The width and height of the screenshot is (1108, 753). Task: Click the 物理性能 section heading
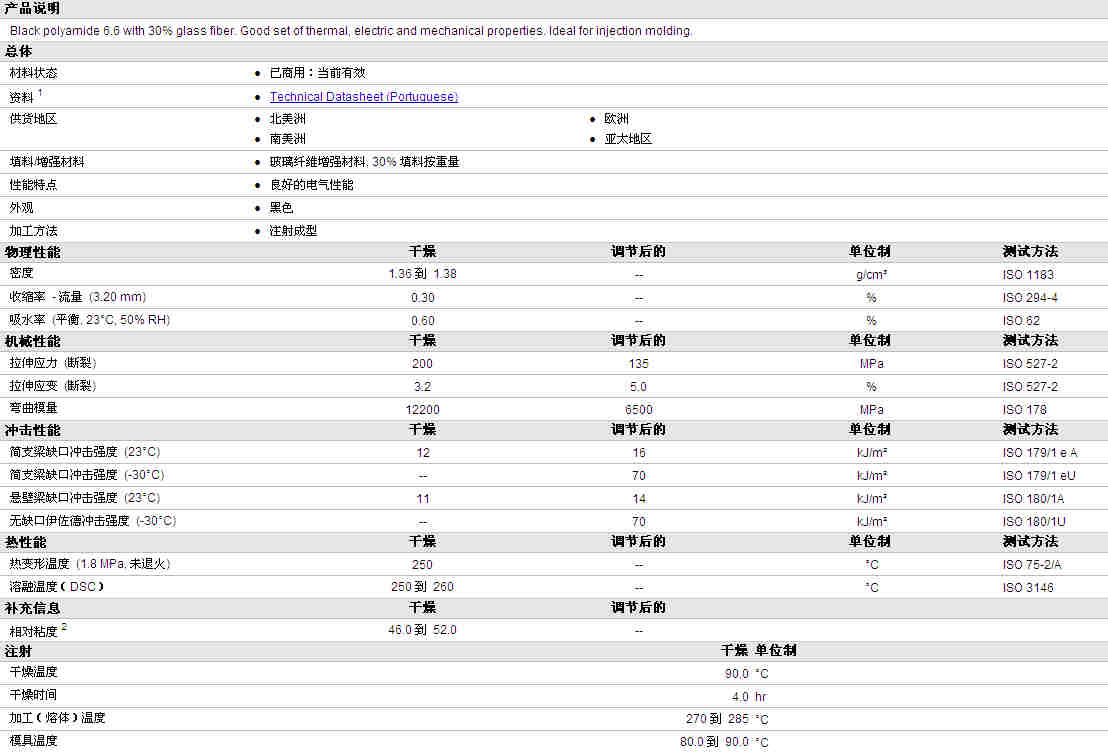[x=32, y=252]
